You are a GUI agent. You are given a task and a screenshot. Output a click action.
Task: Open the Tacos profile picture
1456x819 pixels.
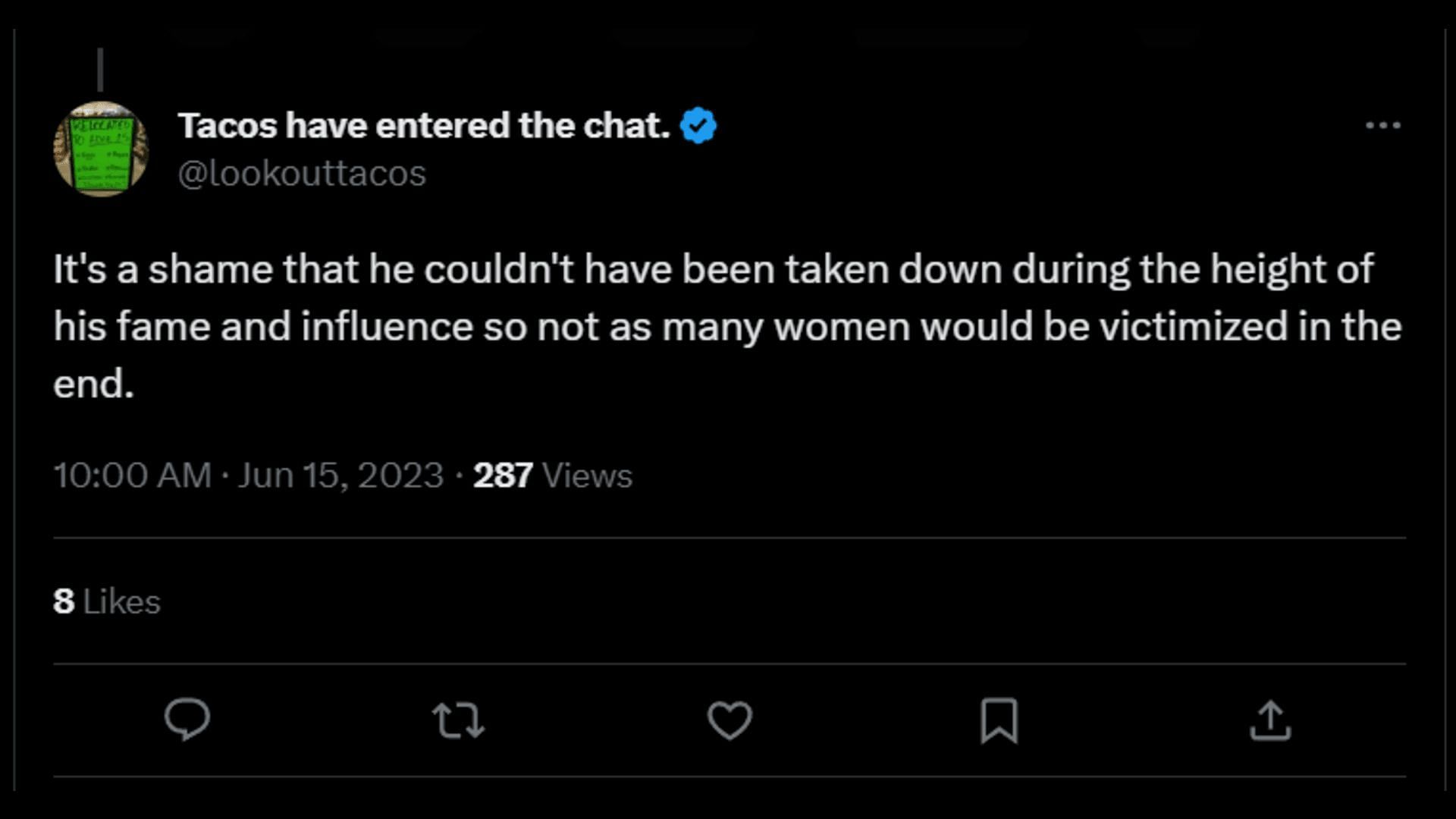[x=101, y=149]
